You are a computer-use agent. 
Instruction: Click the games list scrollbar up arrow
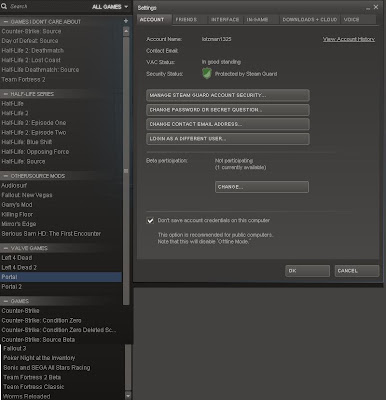point(126,31)
